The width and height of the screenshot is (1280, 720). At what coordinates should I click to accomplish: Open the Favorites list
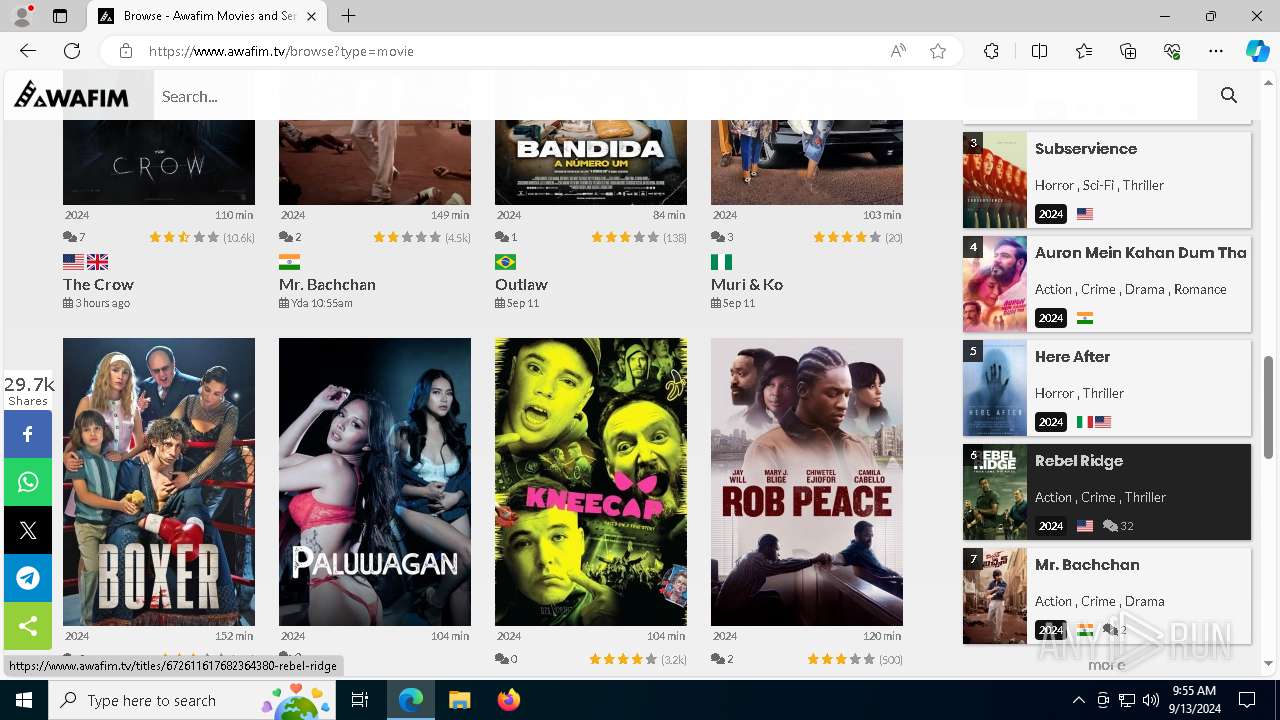click(1084, 51)
